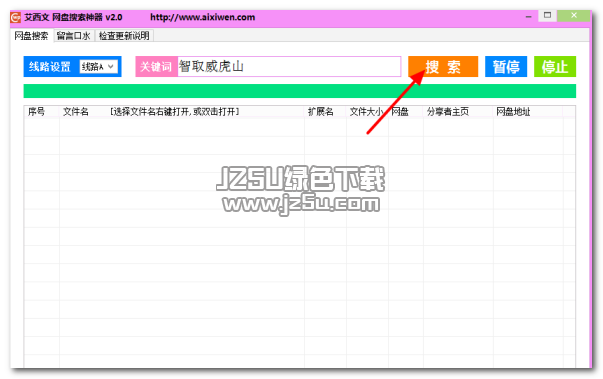The image size is (603, 379).
Task: Open the 线路A route dropdown
Action: click(x=98, y=66)
